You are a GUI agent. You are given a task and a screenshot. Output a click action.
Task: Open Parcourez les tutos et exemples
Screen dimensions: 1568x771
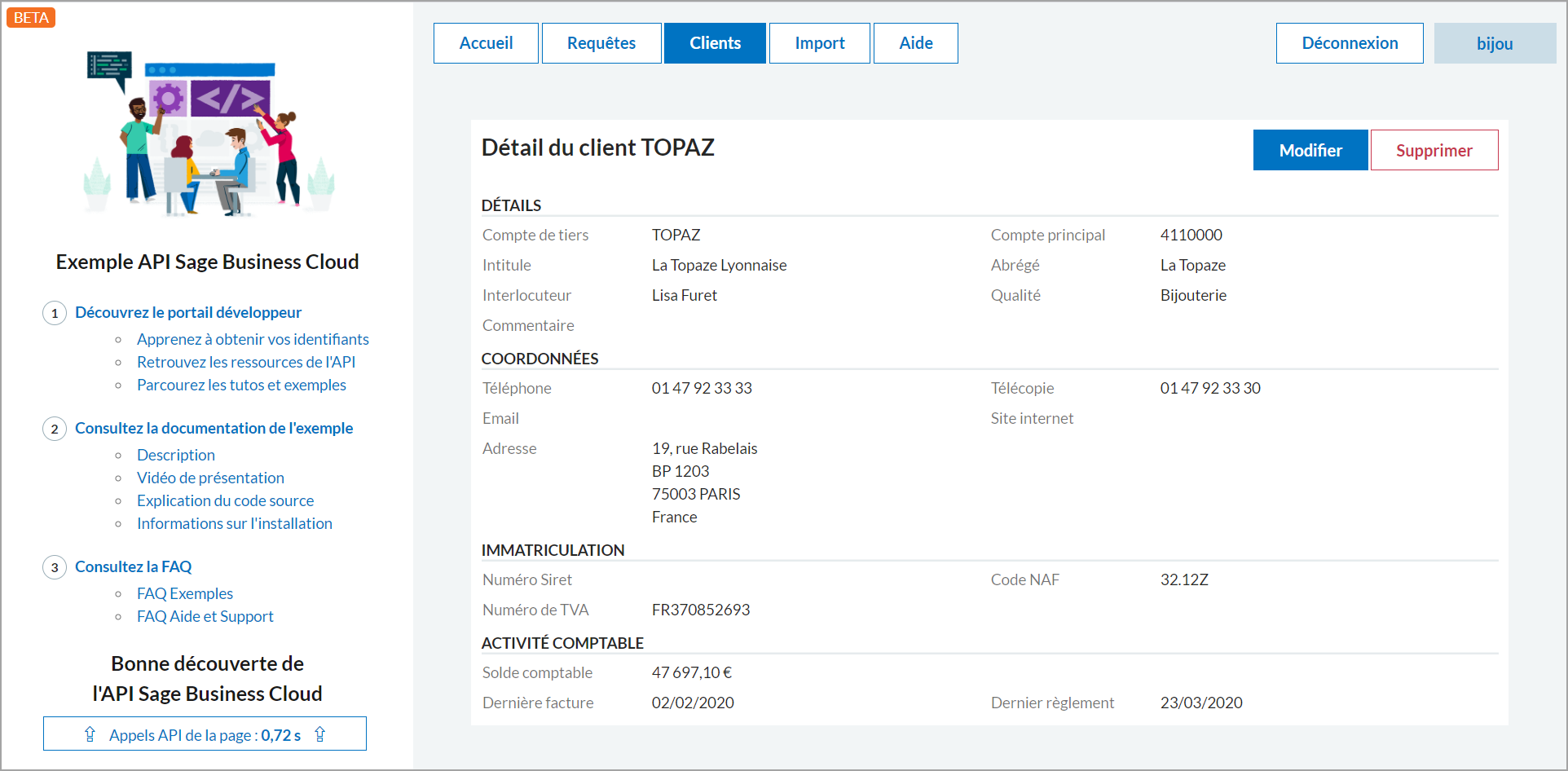pos(241,385)
